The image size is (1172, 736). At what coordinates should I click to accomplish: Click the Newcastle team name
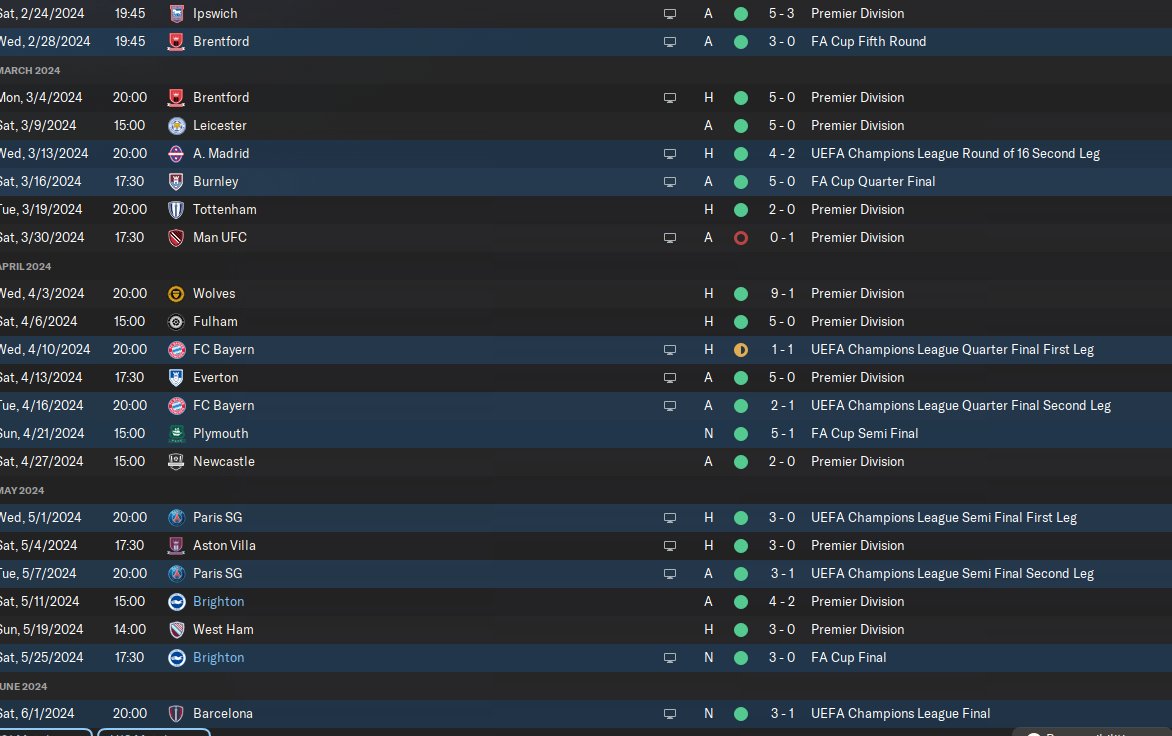[224, 462]
